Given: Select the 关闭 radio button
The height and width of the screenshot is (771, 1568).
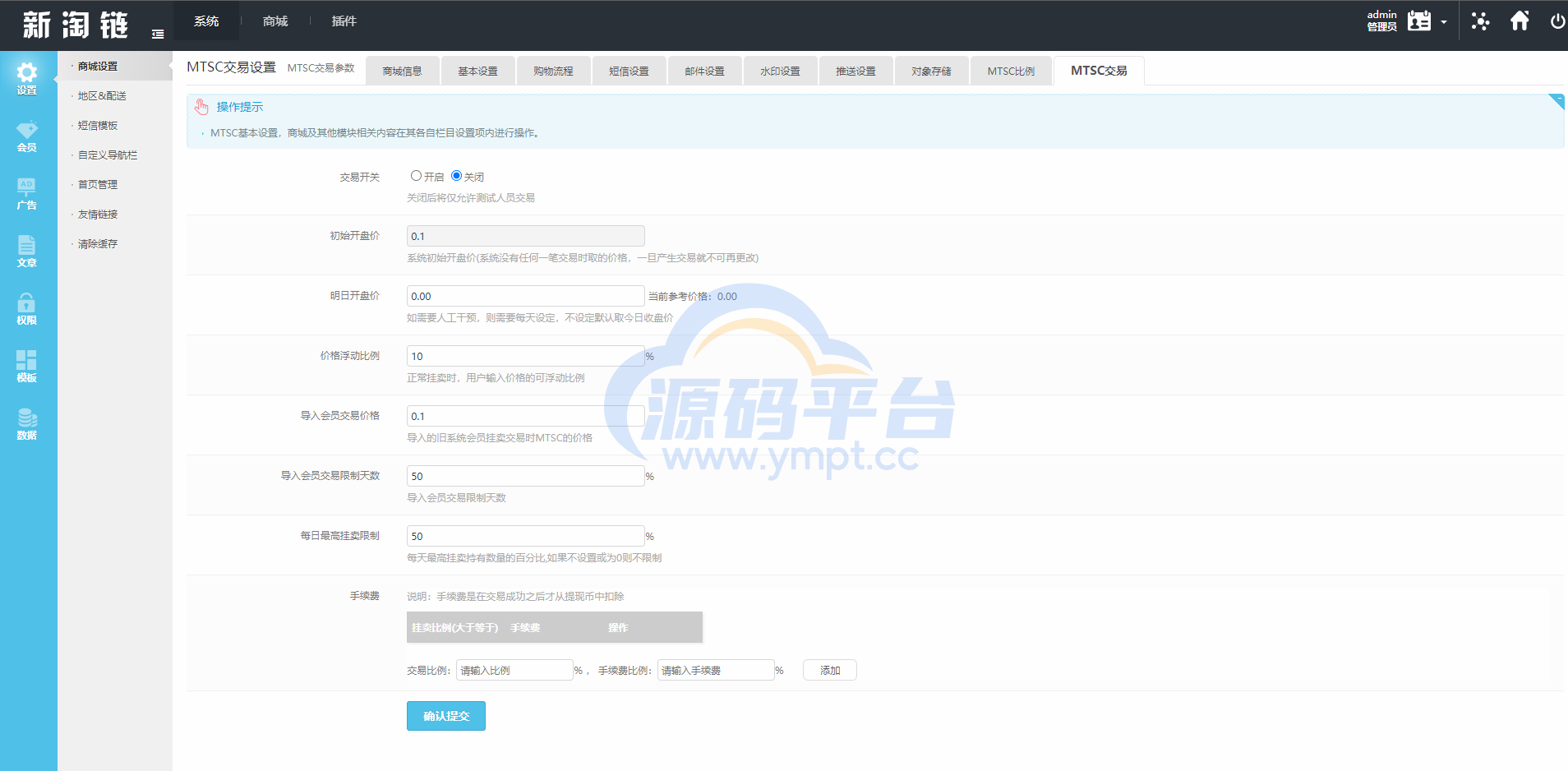Looking at the screenshot, I should [456, 176].
